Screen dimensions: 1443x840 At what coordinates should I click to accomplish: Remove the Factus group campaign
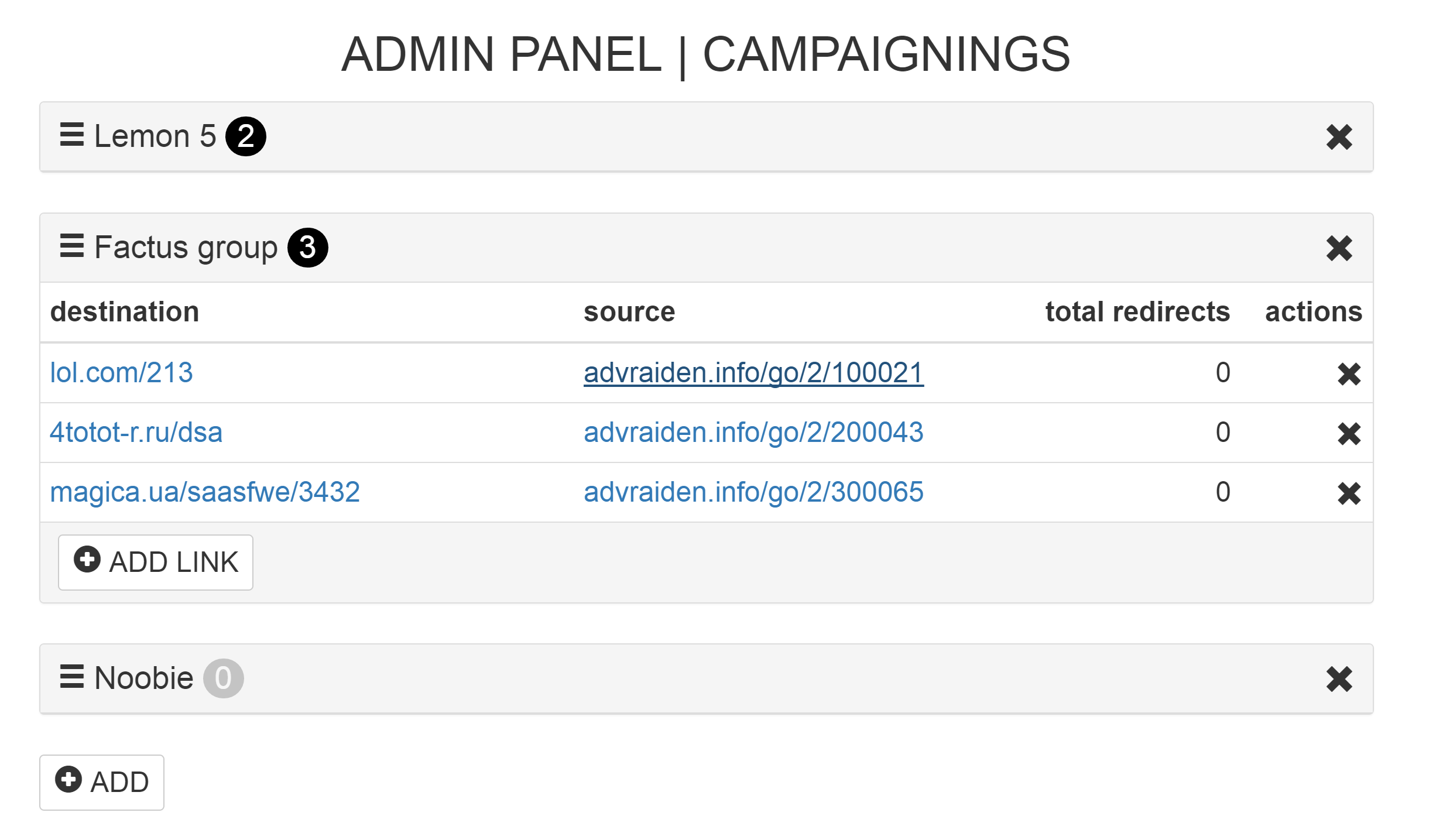click(1339, 248)
